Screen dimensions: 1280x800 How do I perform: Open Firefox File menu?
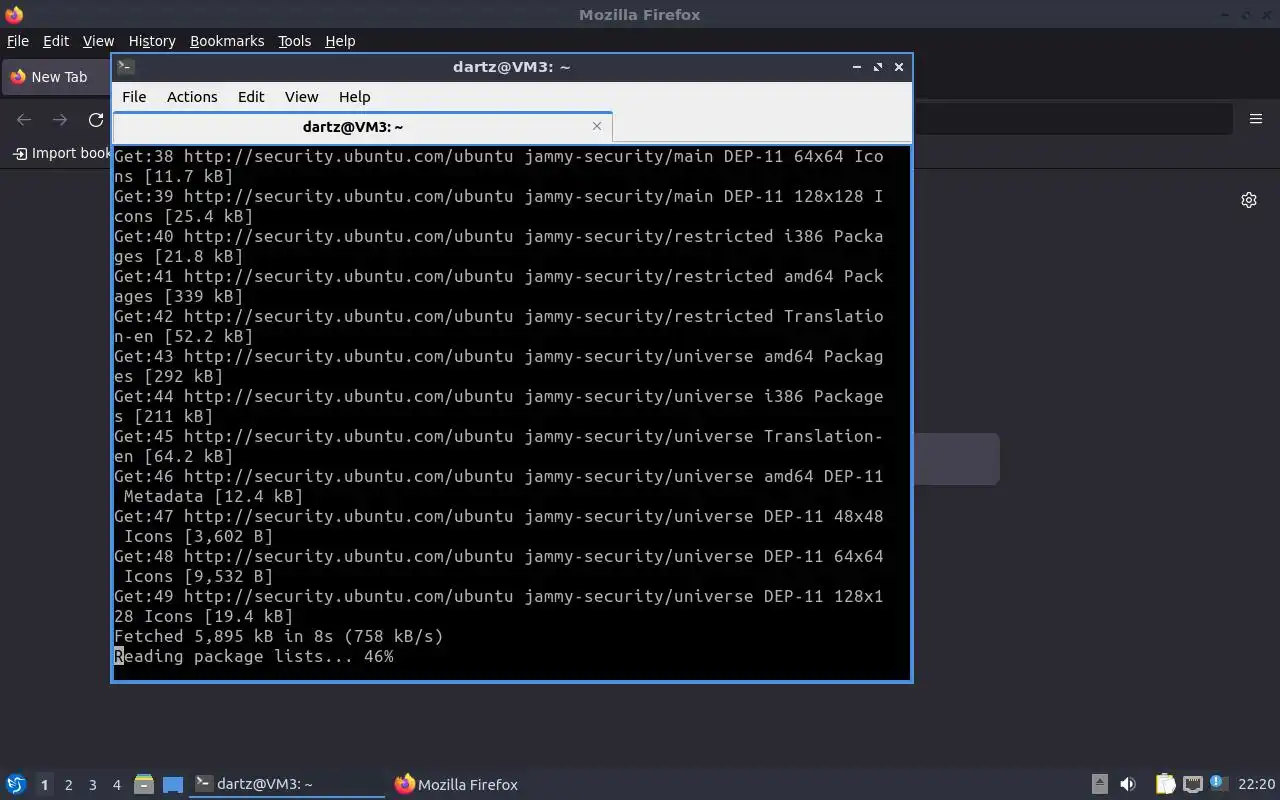point(18,41)
